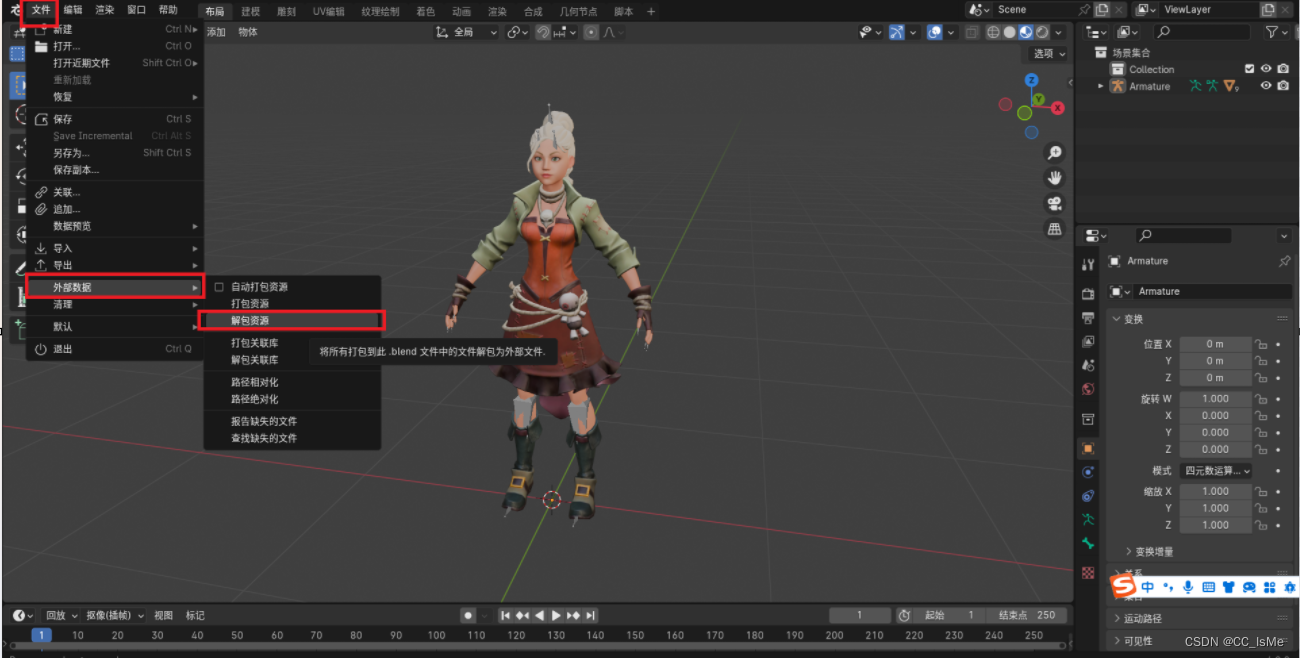Viewport: 1300px width, 658px height.
Task: Expand the 默认 submenu
Action: coord(115,326)
